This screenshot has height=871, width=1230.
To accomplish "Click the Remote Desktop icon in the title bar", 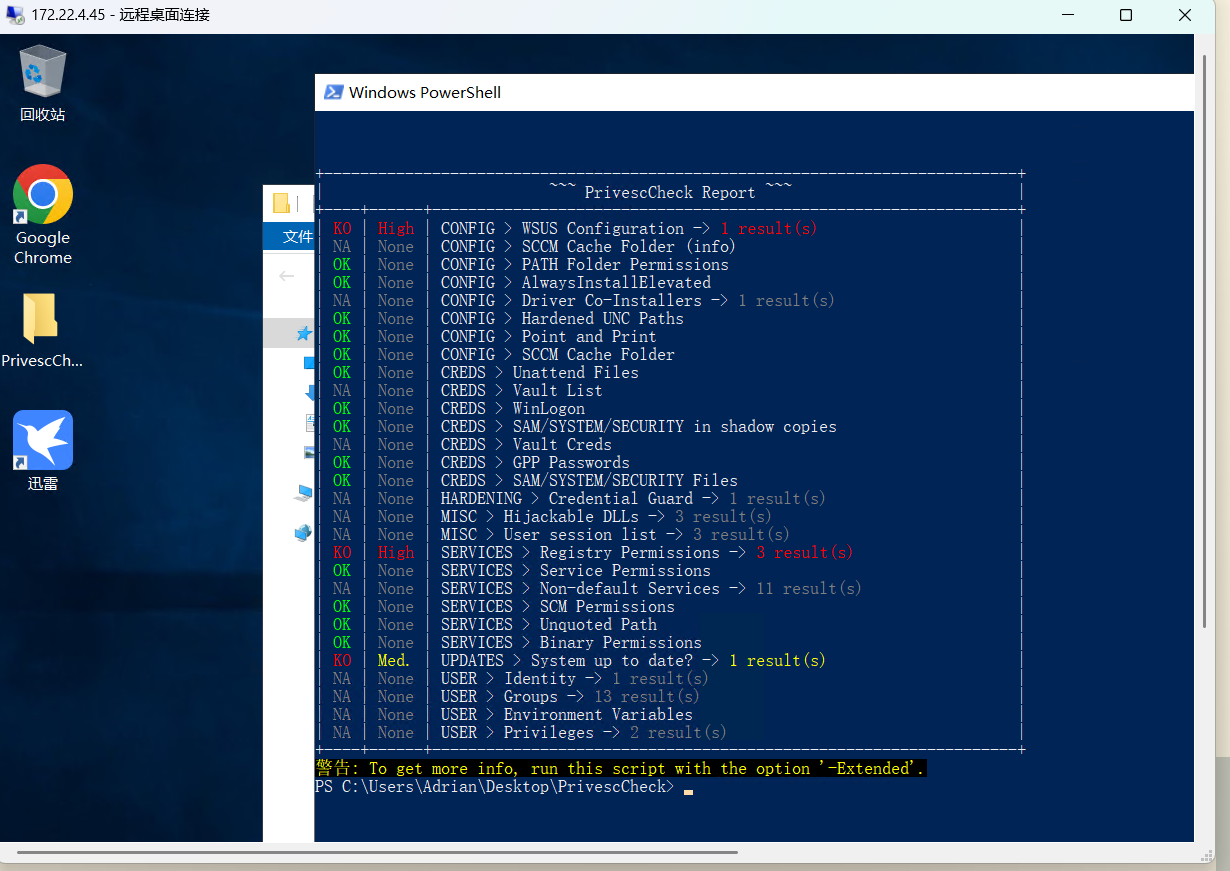I will point(15,15).
